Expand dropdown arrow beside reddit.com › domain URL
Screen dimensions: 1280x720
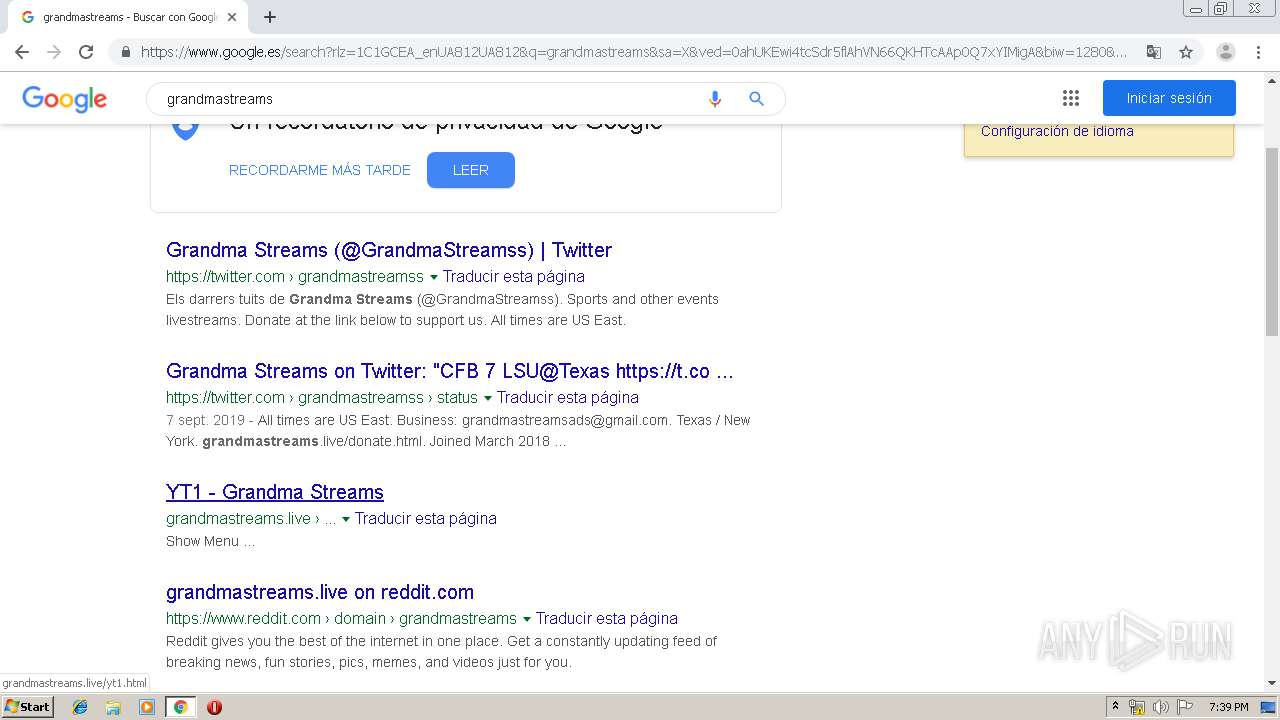(526, 619)
